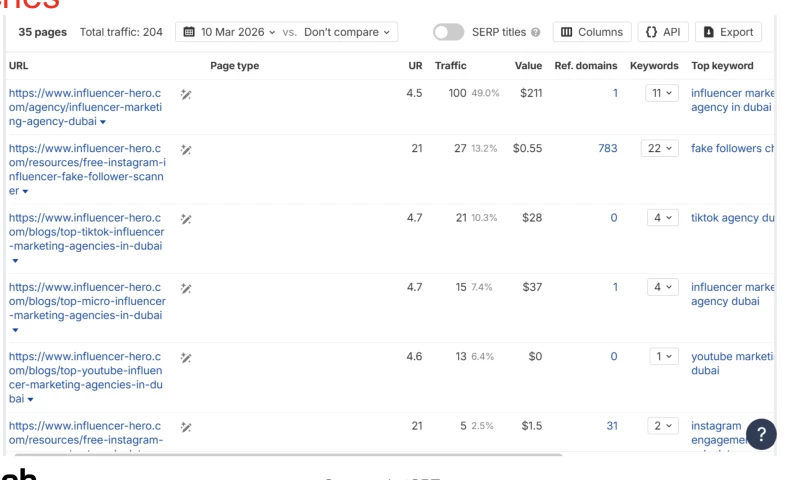Image resolution: width=800 pixels, height=480 pixels.
Task: Expand URL menu arrow for top-youtube-influencer URL
Action: coord(30,399)
